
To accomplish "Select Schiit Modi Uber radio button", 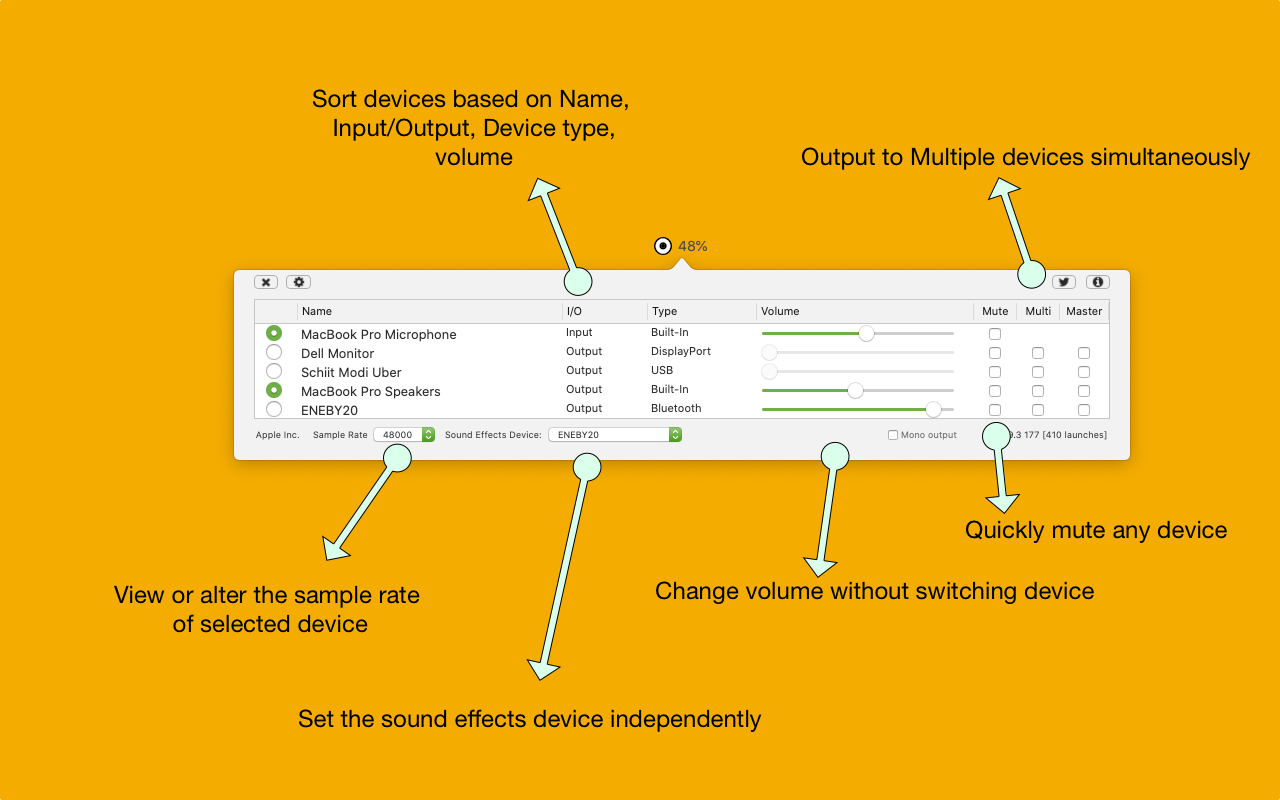I will tap(274, 371).
